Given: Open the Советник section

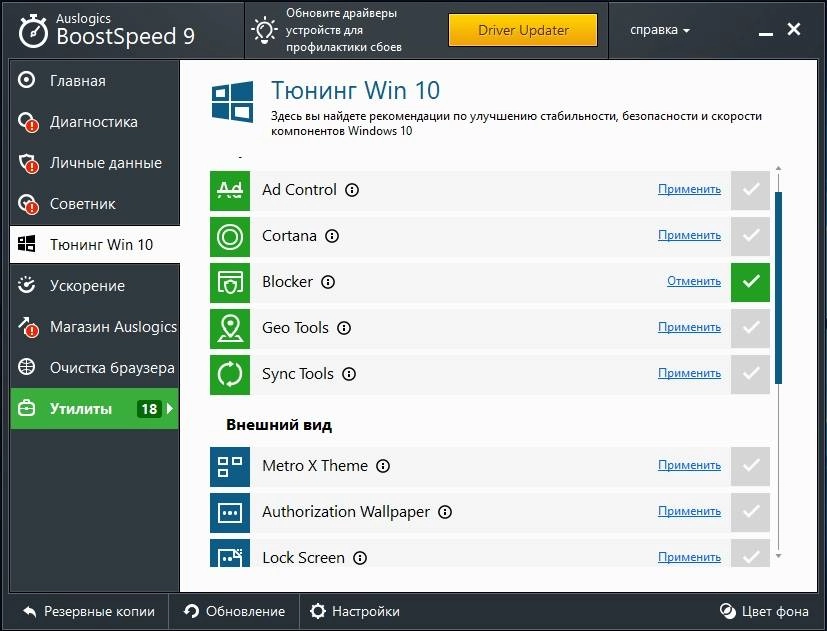Looking at the screenshot, I should 94,204.
